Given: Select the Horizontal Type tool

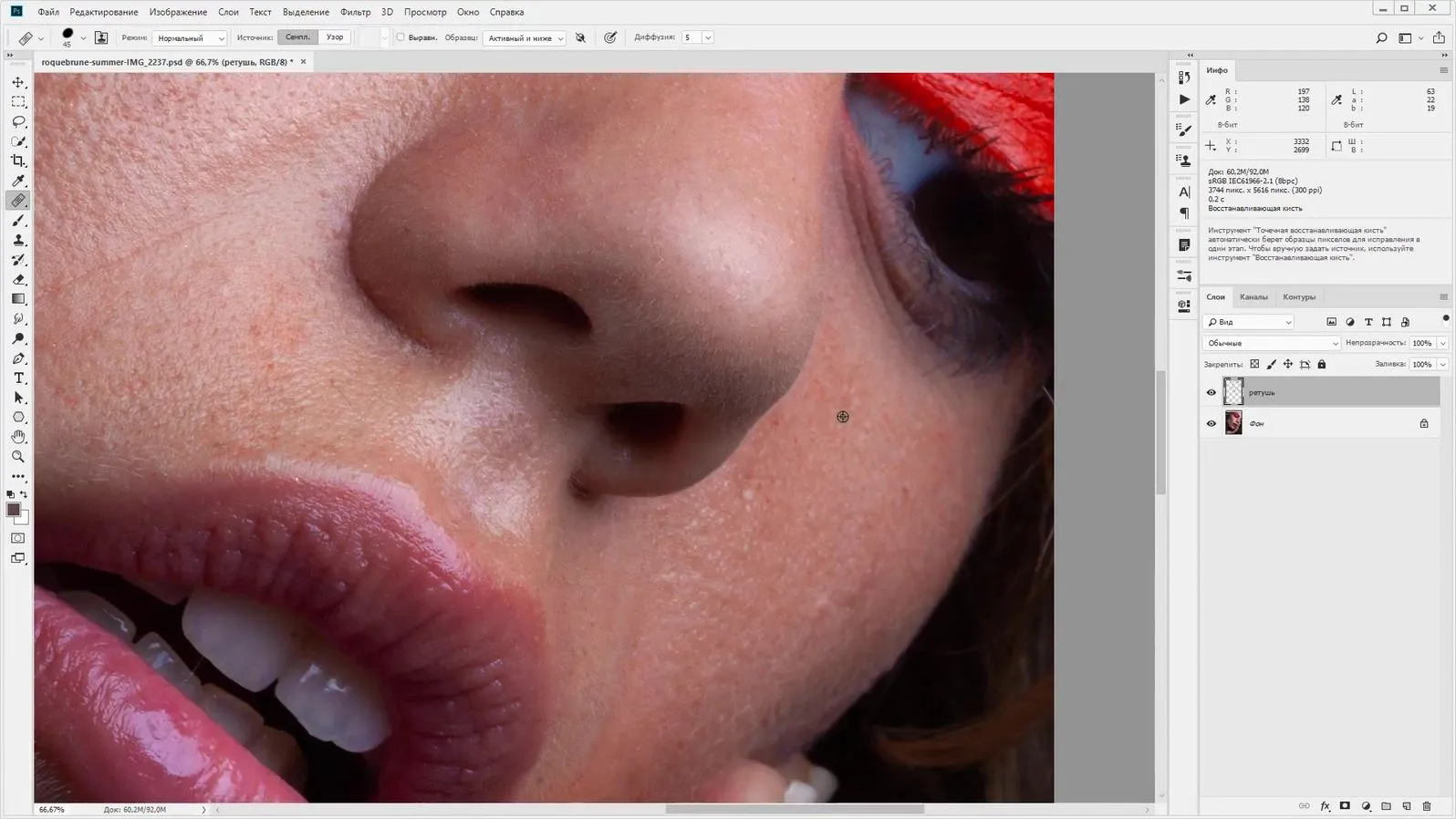Looking at the screenshot, I should pos(18,378).
